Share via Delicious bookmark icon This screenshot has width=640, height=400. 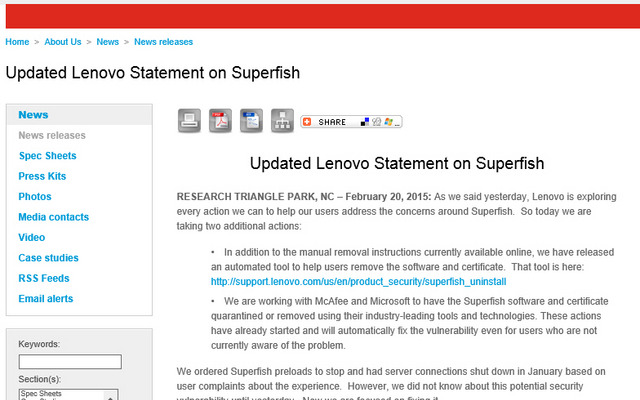(x=365, y=122)
